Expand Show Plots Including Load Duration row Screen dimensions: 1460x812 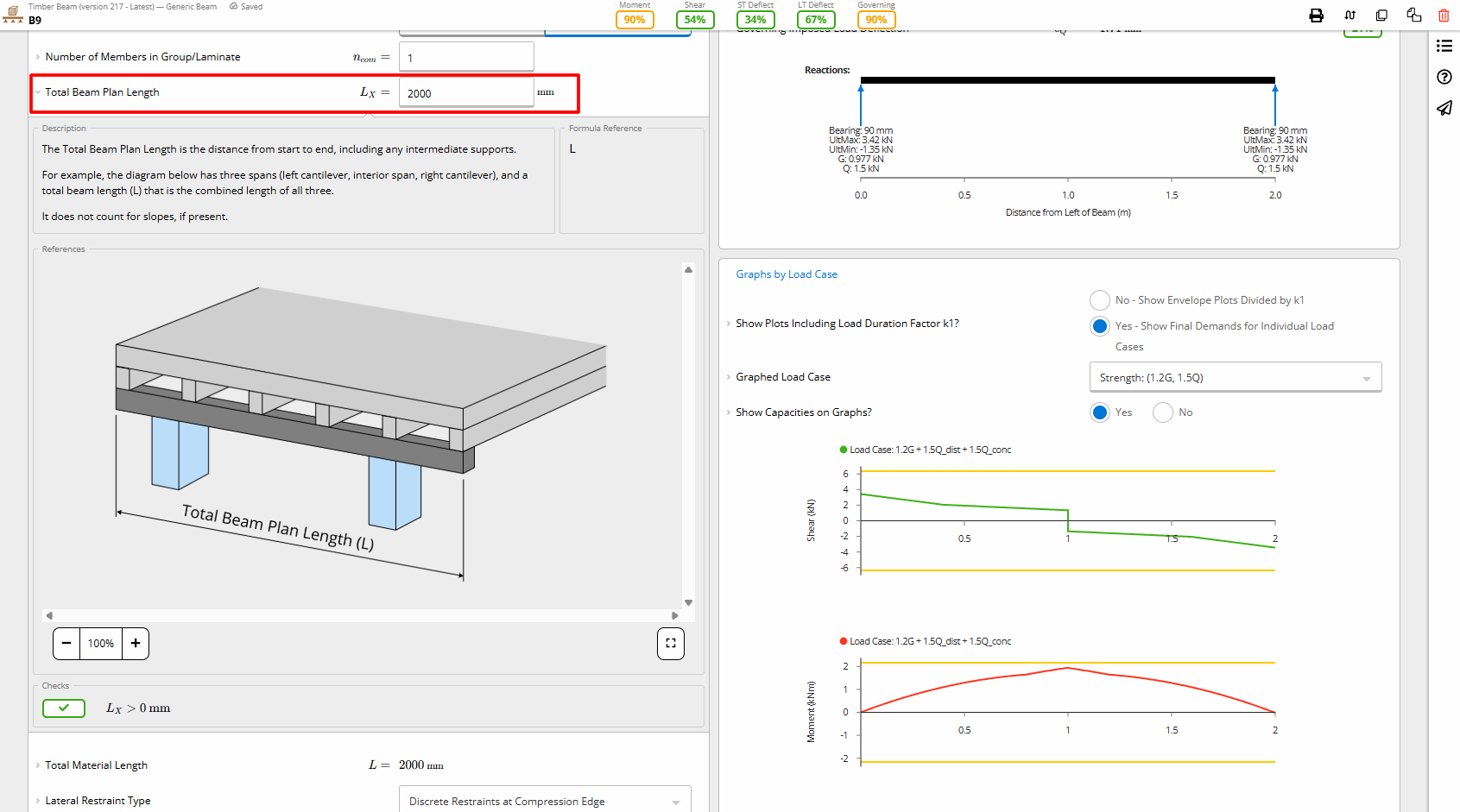coord(729,324)
